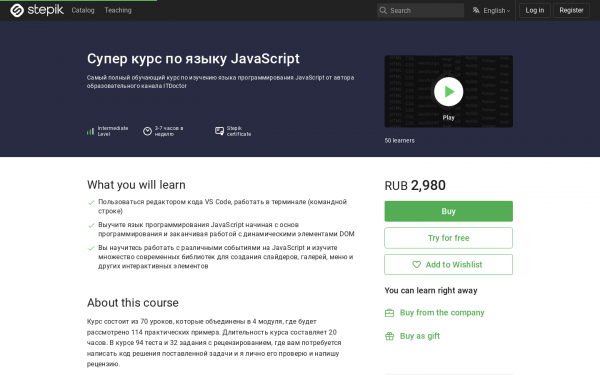
Task: Click the price 'RUB 2,980'
Action: (415, 186)
